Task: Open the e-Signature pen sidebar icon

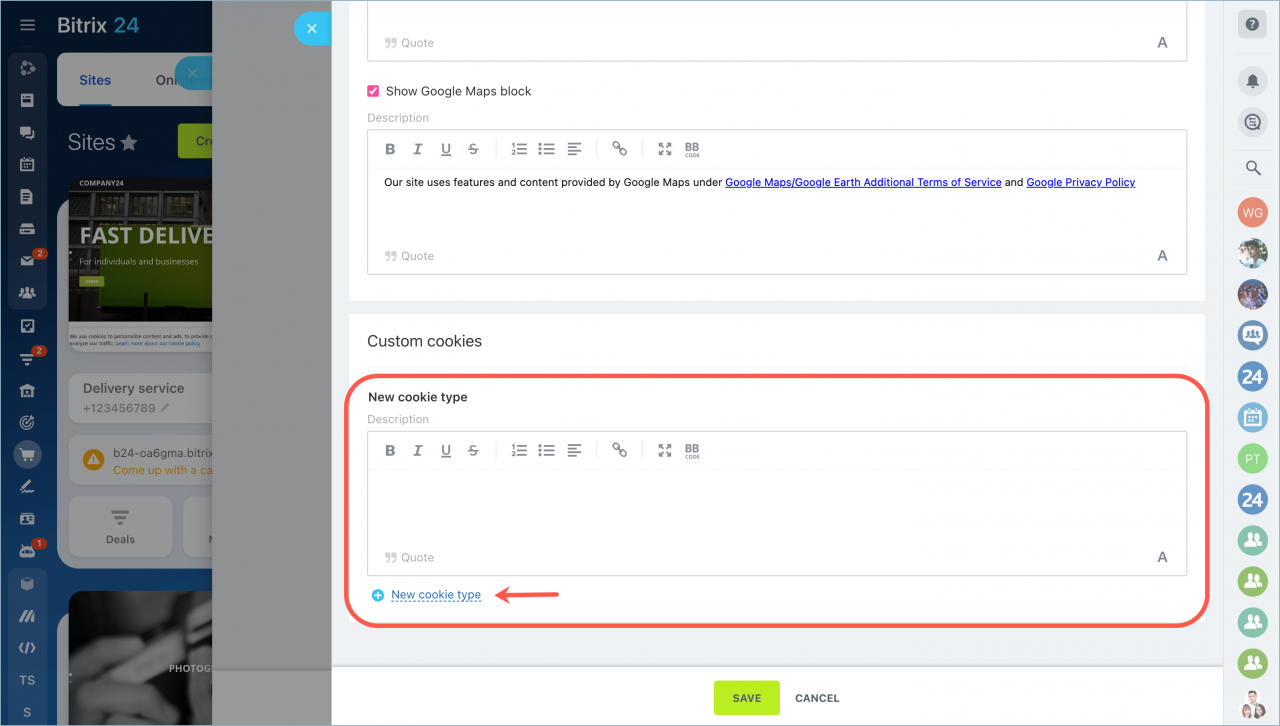Action: [x=27, y=487]
